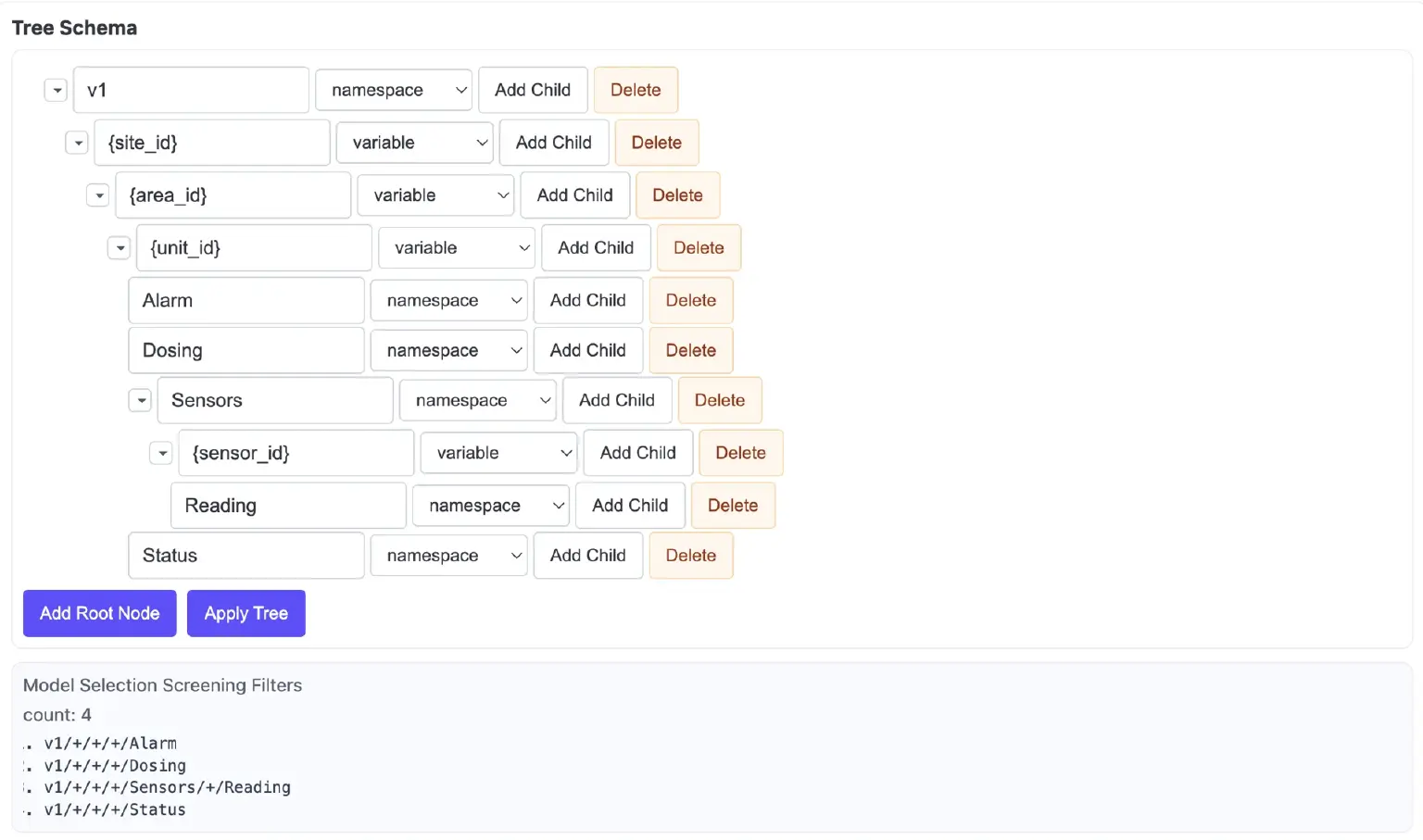Delete the Reading node
Image resolution: width=1423 pixels, height=840 pixels.
[x=733, y=506]
